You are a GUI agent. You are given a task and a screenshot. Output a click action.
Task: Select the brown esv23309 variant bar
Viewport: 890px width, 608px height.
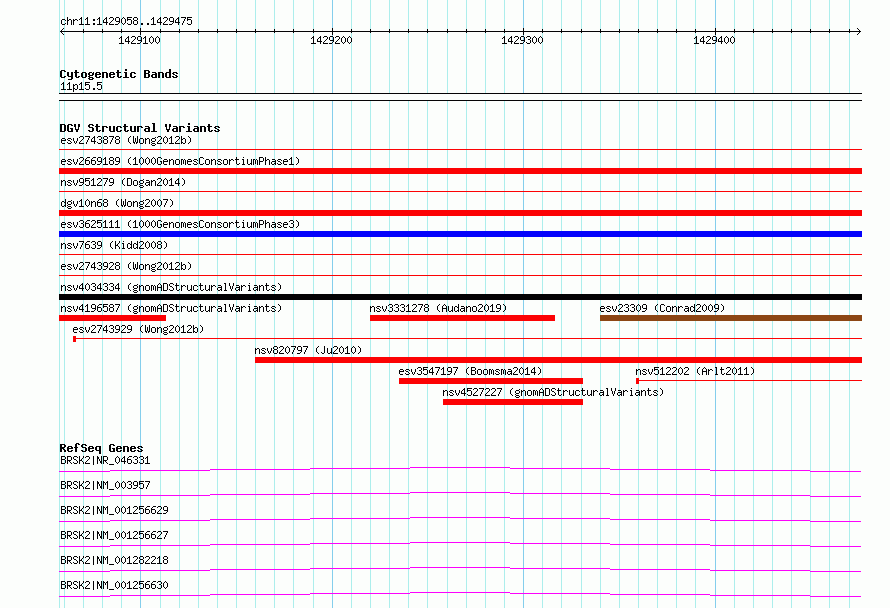731,318
